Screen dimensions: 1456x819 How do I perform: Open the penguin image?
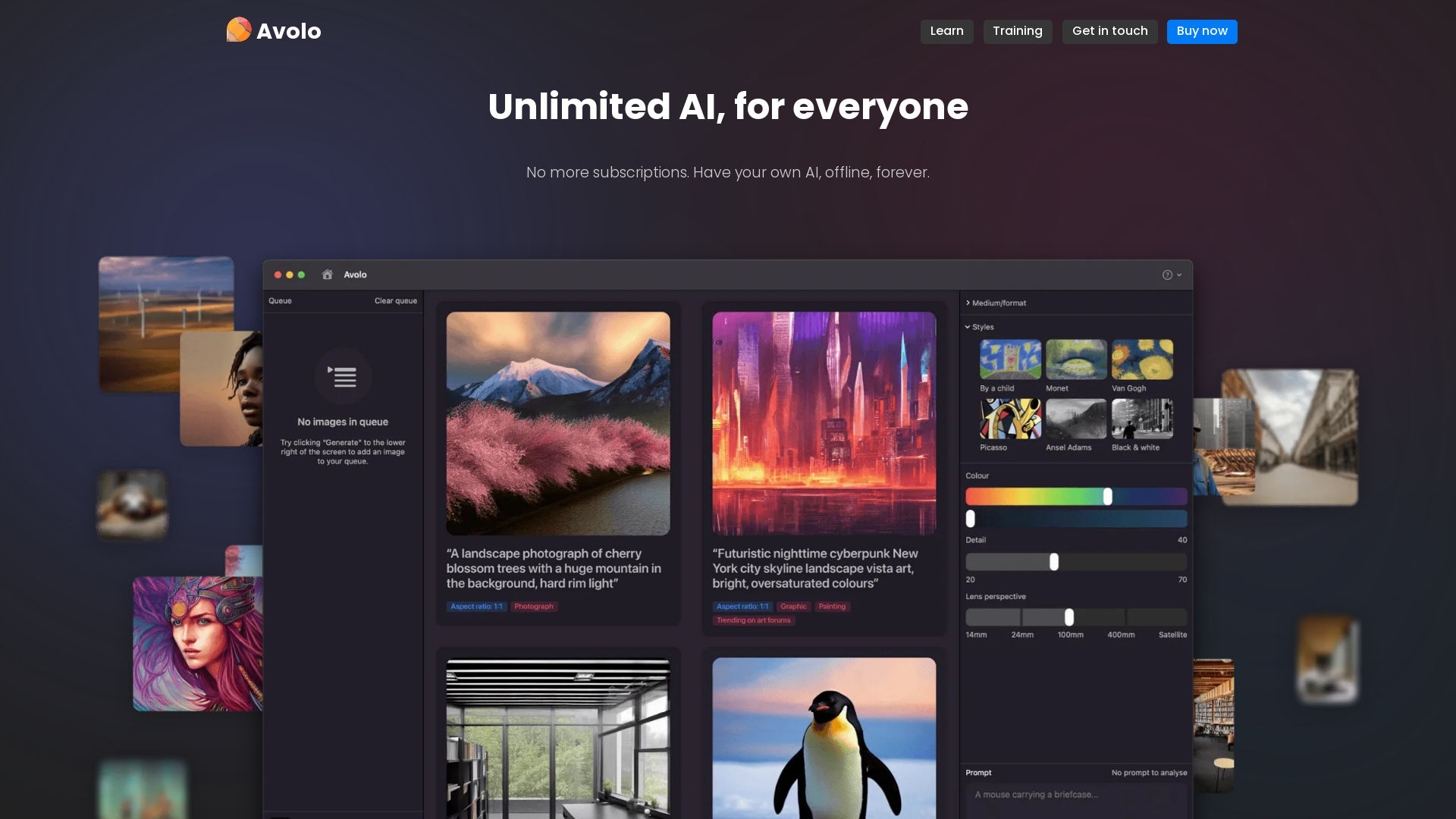point(824,738)
